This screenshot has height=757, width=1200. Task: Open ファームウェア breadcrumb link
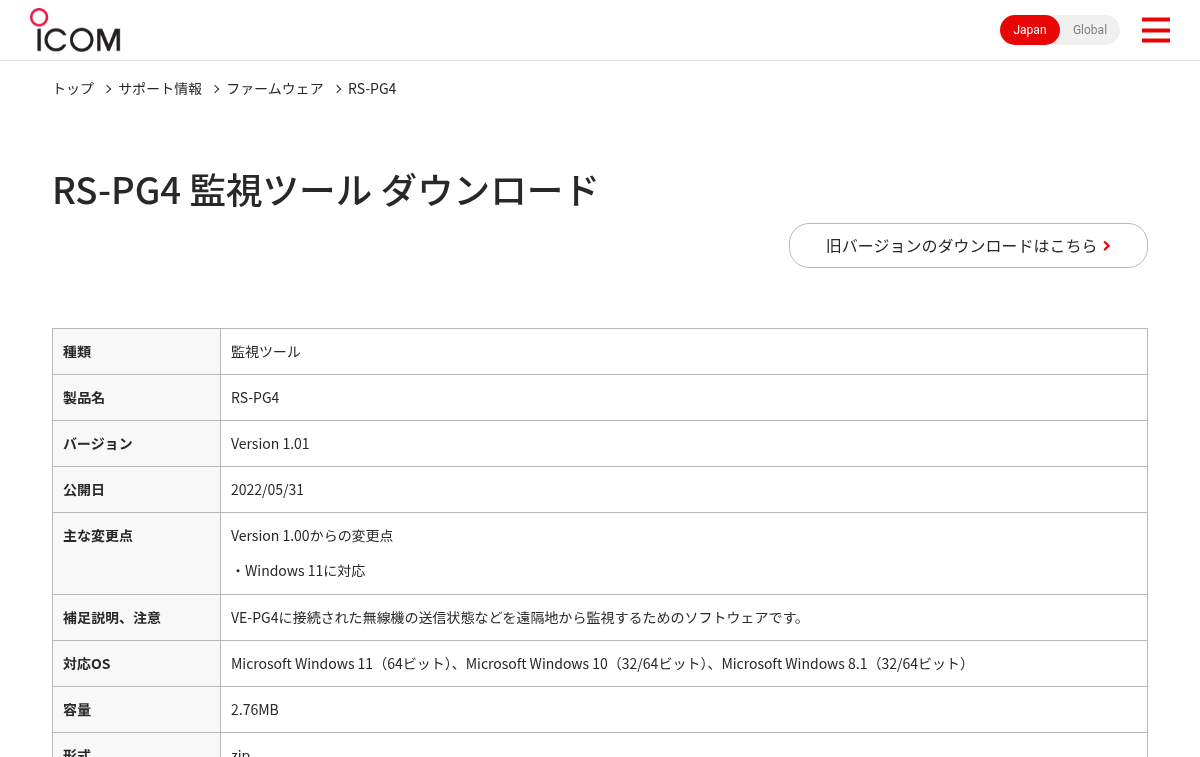[275, 89]
